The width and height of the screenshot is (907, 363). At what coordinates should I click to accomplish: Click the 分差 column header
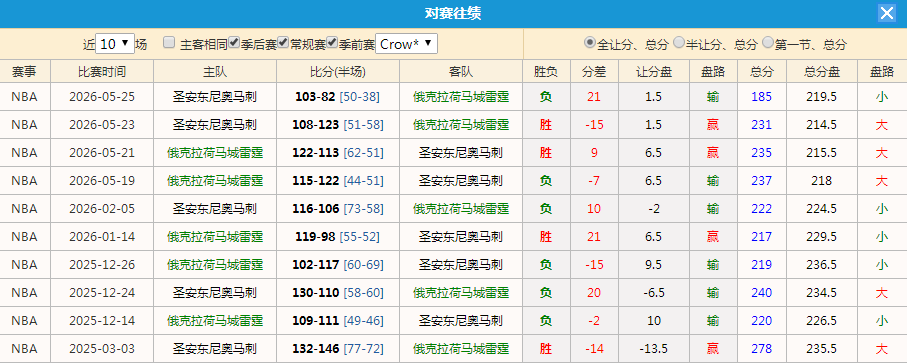[593, 72]
